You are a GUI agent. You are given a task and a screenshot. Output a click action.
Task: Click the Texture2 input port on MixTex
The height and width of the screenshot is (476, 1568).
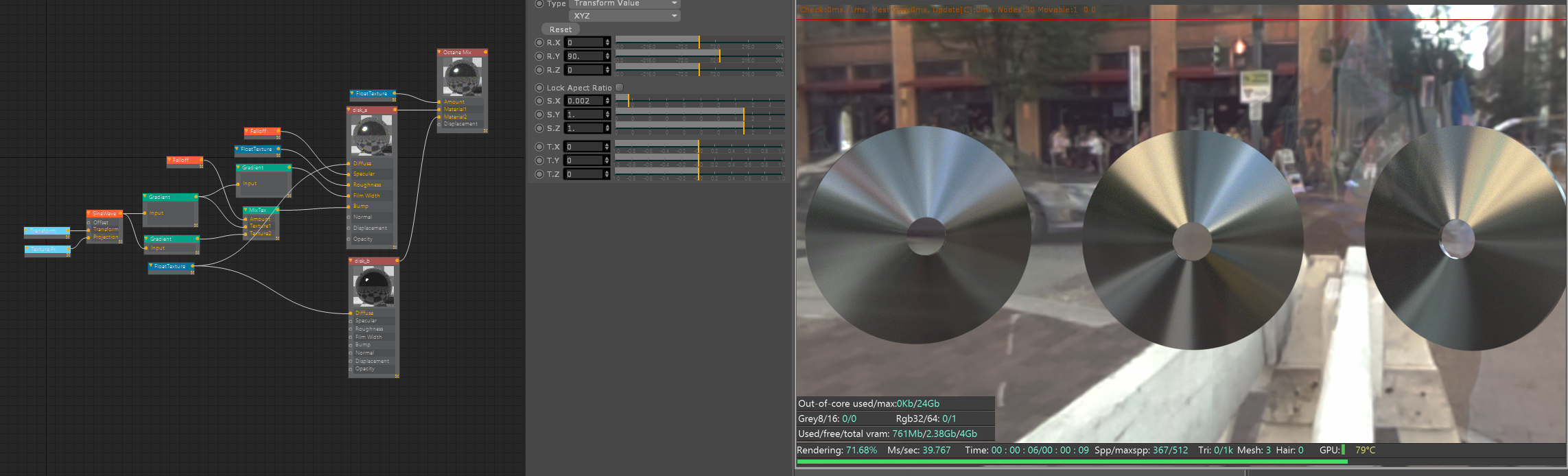pyautogui.click(x=245, y=234)
